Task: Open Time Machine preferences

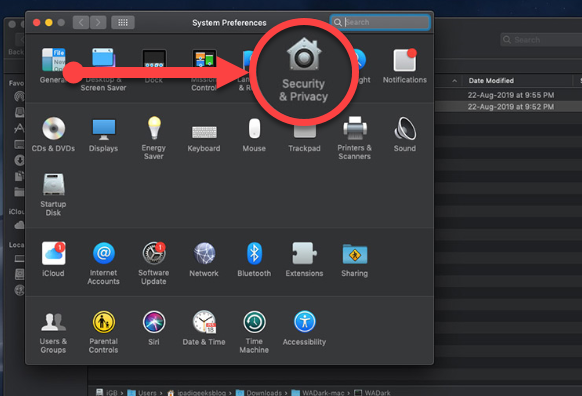Action: coord(254,332)
